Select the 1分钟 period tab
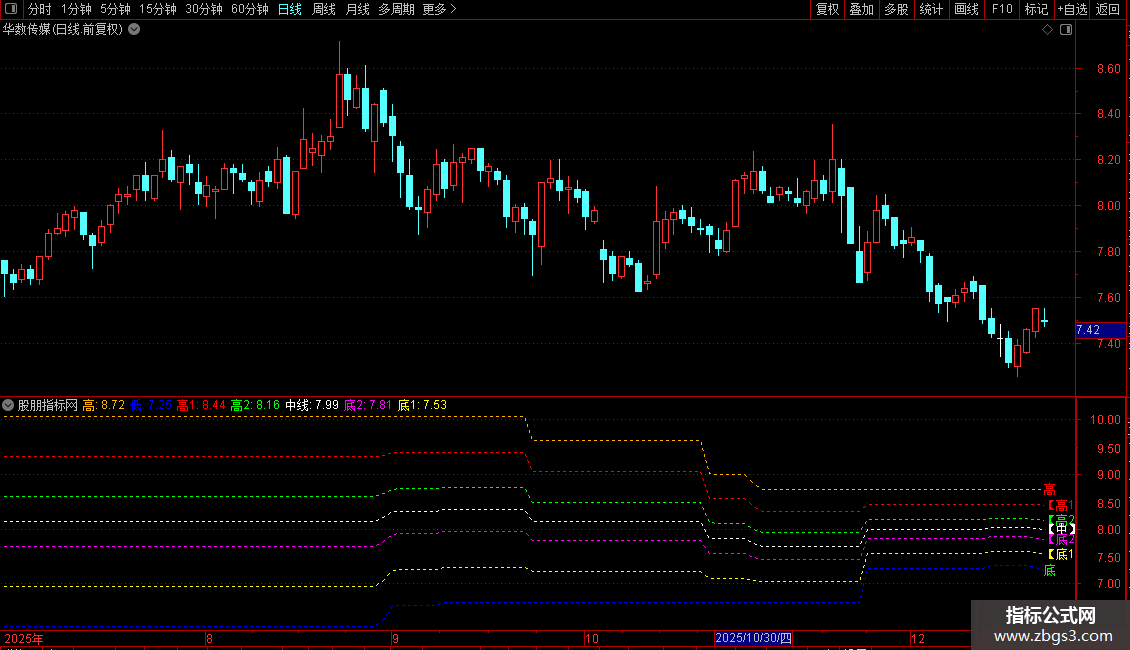1130x650 pixels. coord(76,9)
